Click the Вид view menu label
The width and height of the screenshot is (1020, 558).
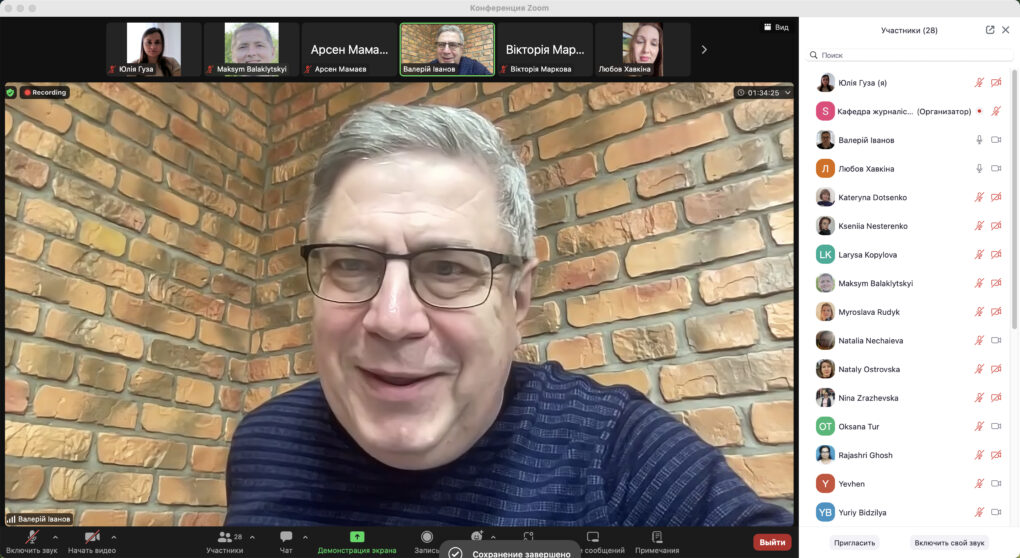[782, 27]
